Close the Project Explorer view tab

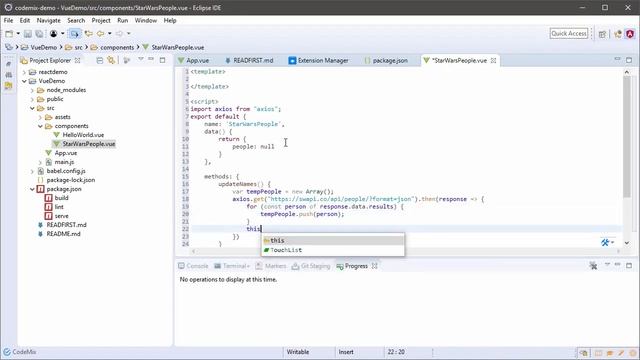pos(78,60)
